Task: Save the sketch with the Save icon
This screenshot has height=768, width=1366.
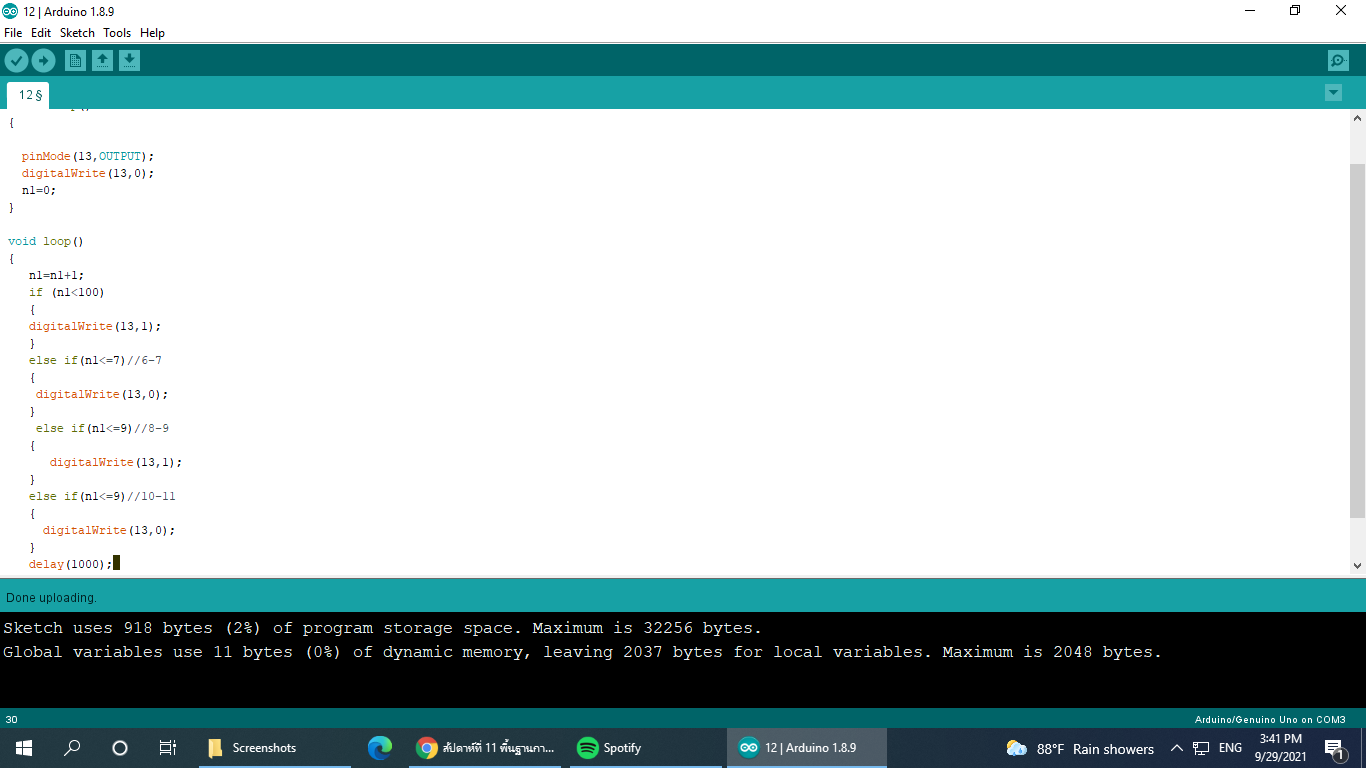Action: [x=129, y=61]
